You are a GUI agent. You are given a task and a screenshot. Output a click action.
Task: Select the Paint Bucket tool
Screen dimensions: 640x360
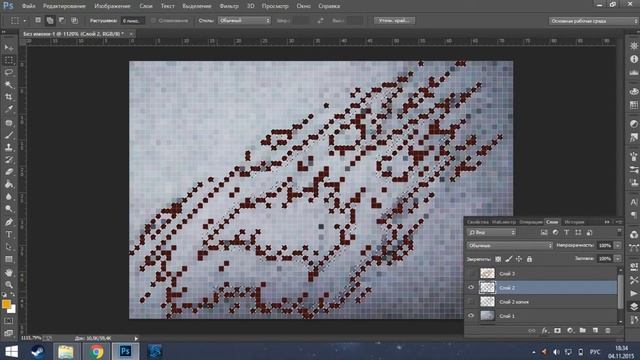pos(9,184)
